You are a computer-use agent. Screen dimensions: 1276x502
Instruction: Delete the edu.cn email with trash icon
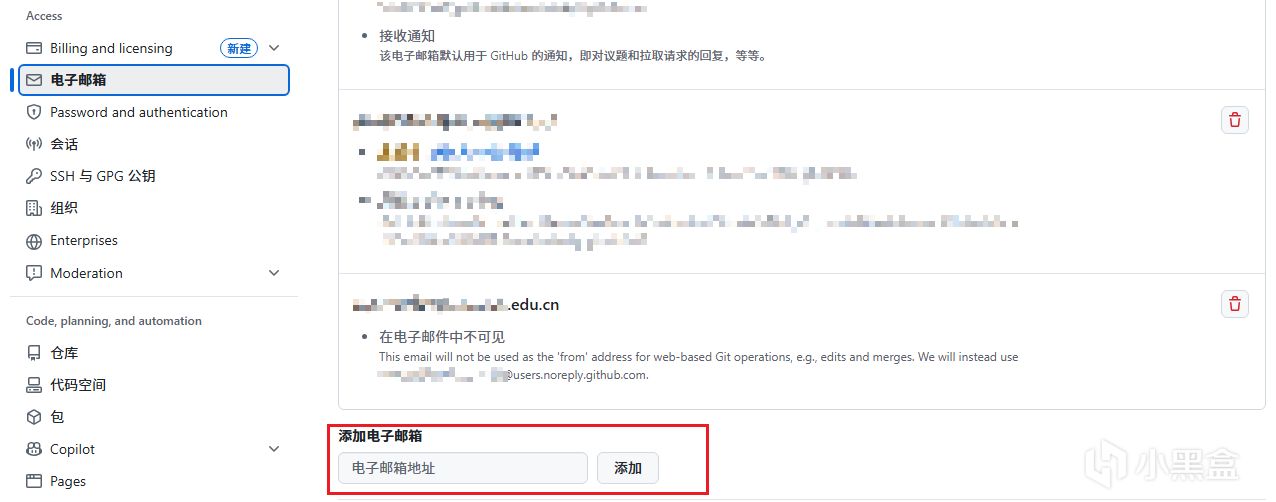pos(1235,304)
